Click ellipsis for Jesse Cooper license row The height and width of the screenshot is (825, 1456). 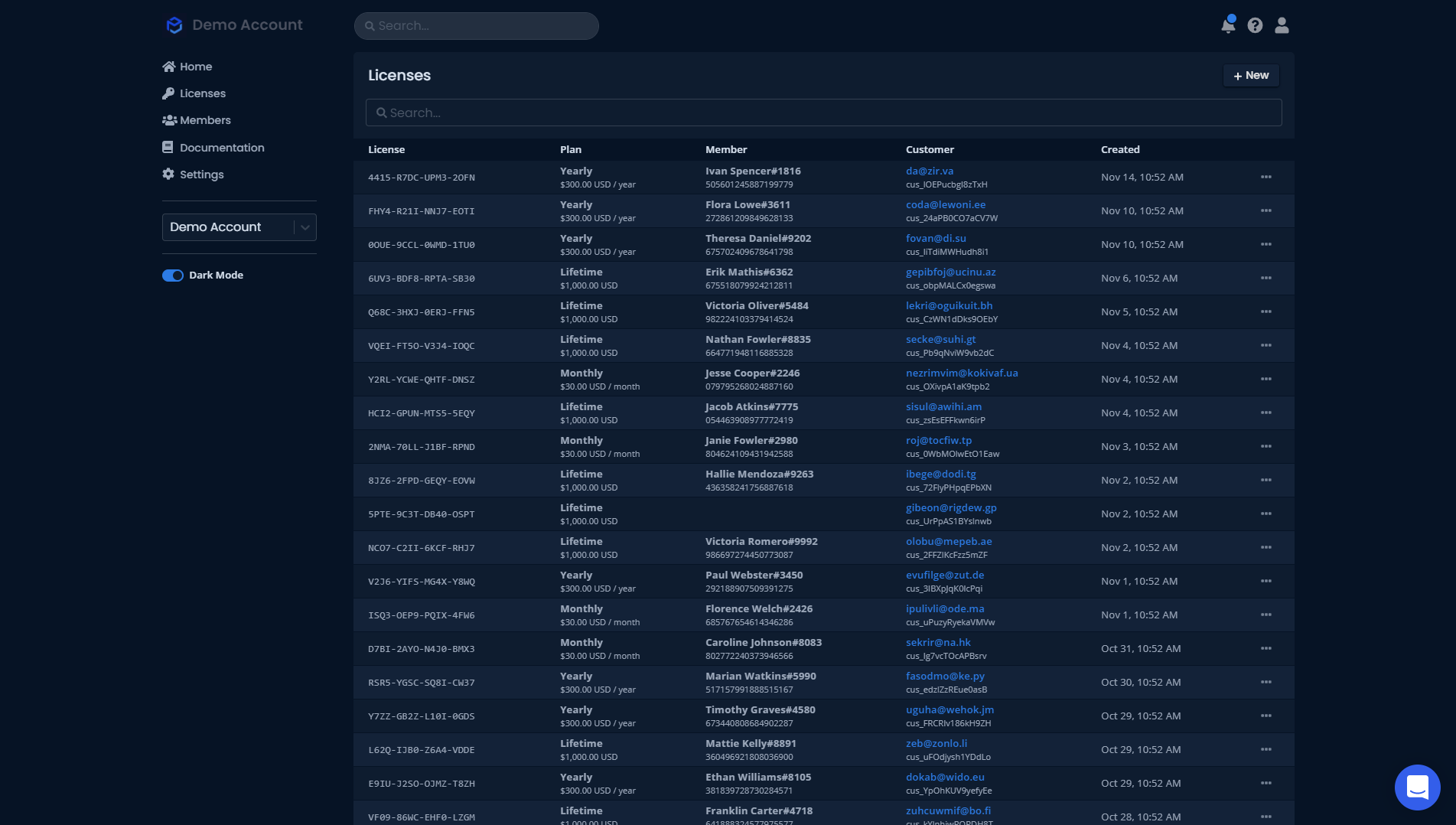(1265, 379)
